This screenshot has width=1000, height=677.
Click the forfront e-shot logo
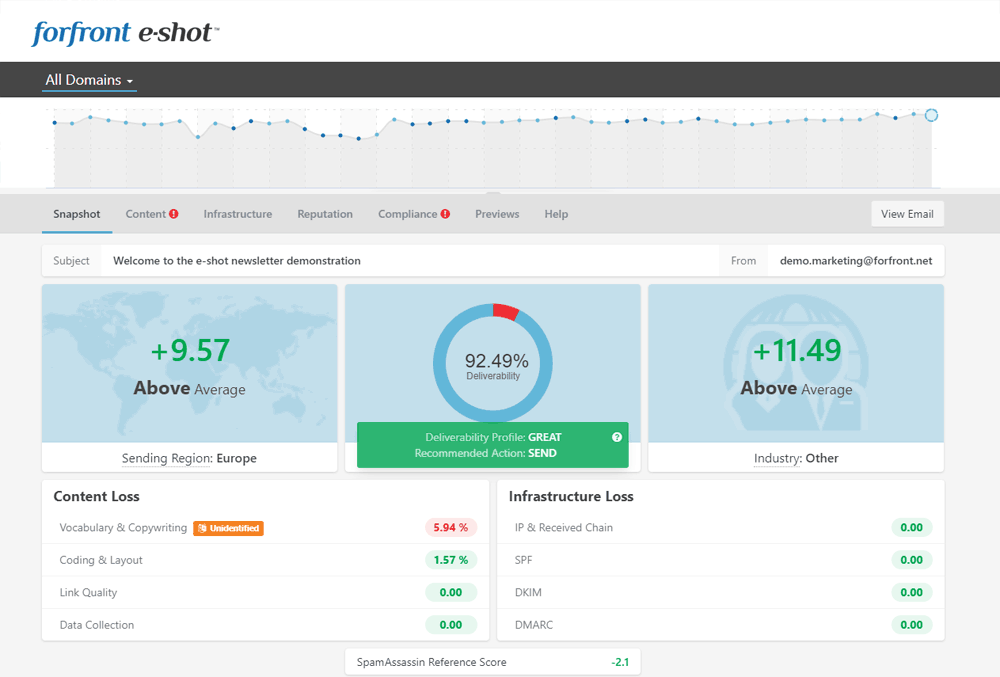pos(125,32)
